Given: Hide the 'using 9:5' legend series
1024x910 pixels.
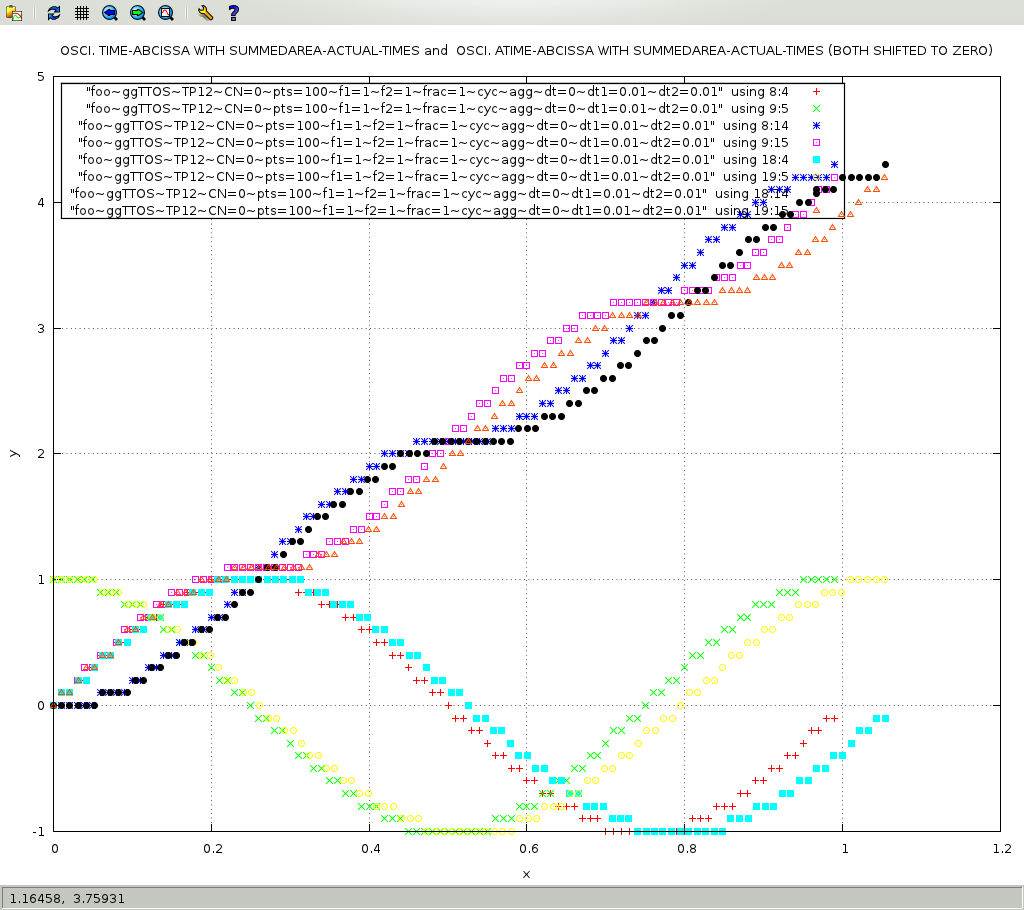Looking at the screenshot, I should click(x=761, y=108).
